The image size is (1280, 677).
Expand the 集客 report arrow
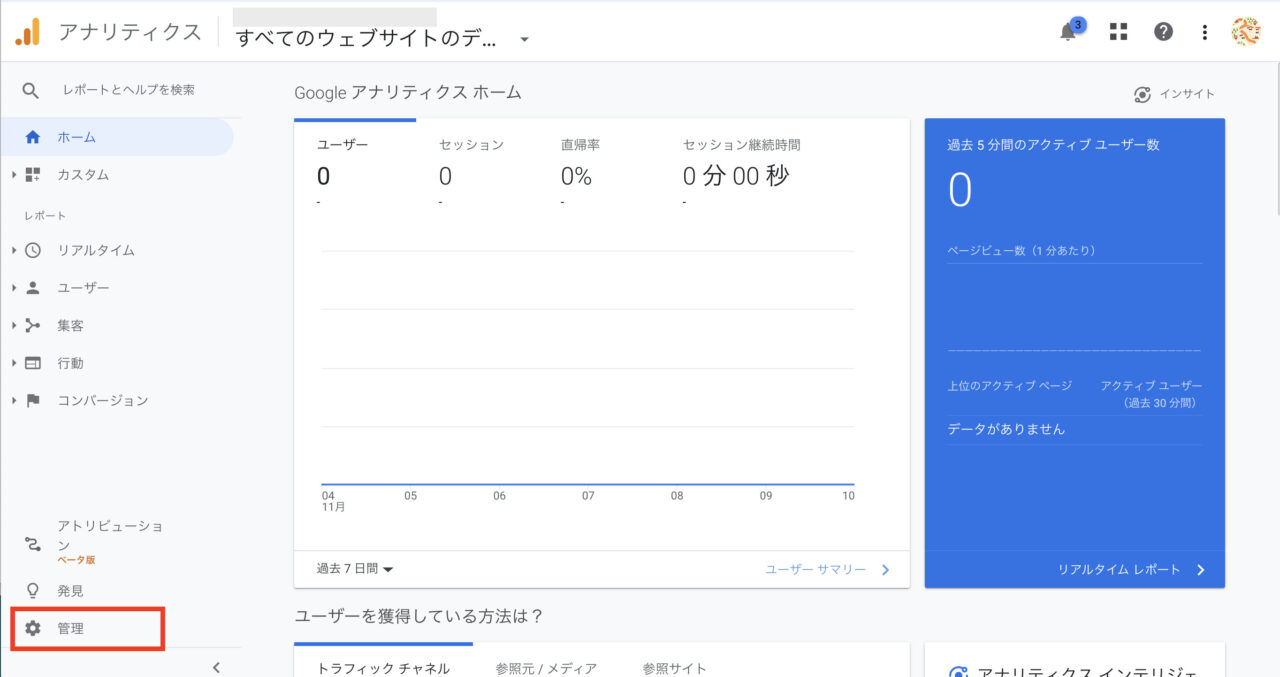(x=14, y=325)
